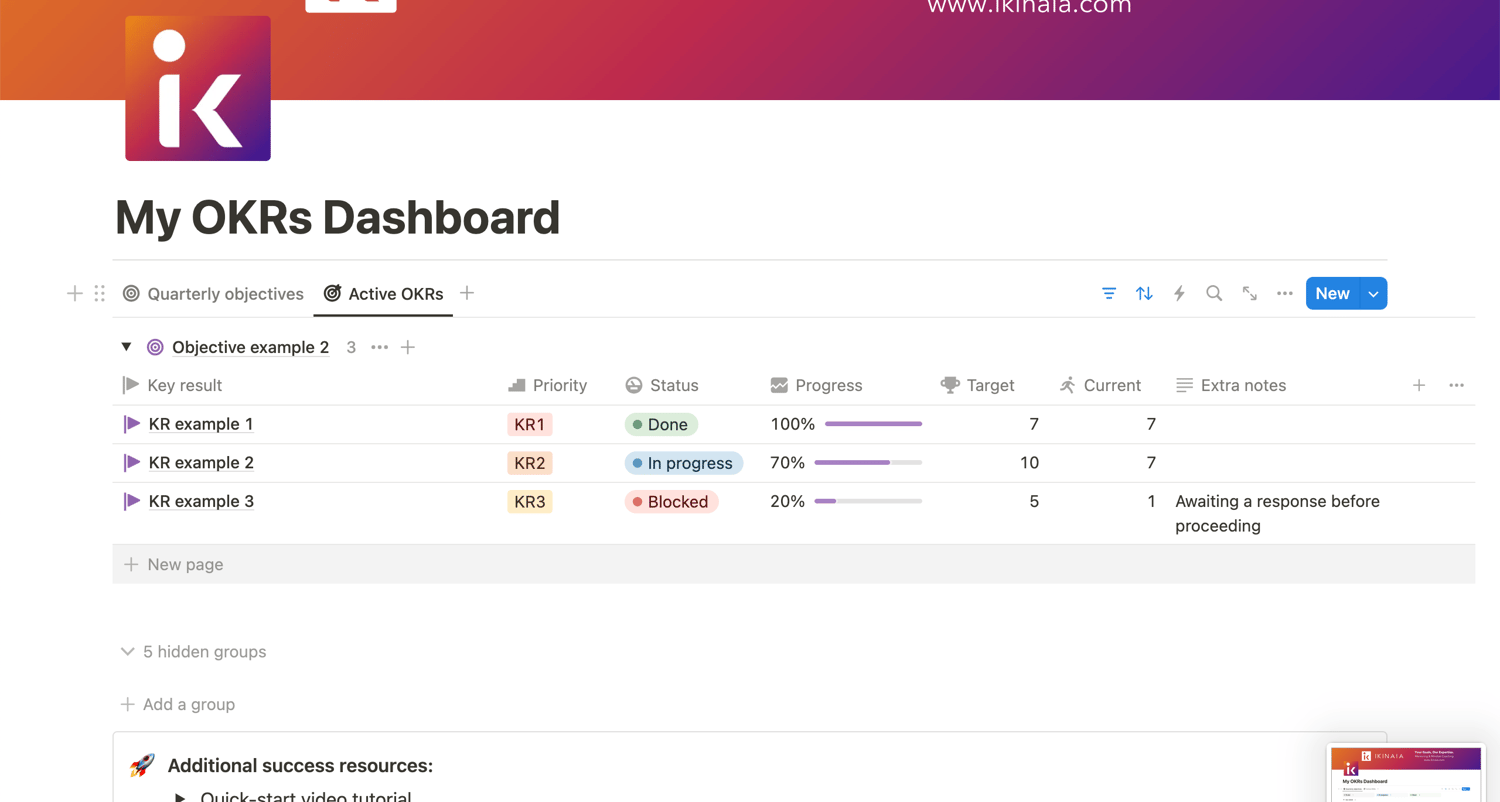Screen dimensions: 1500x802
Task: Open the In progress status tag
Action: tap(684, 463)
